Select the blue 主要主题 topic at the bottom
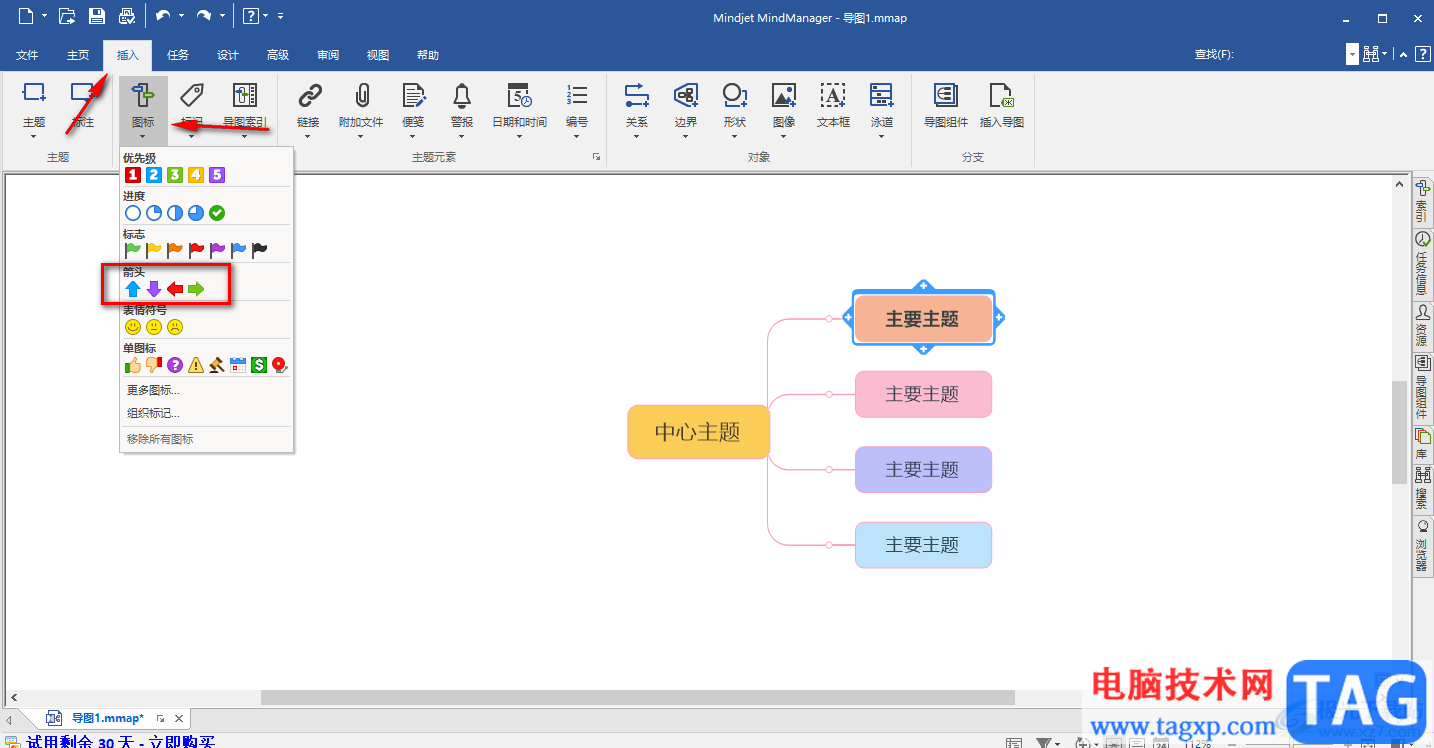This screenshot has height=748, width=1434. pyautogui.click(x=923, y=545)
